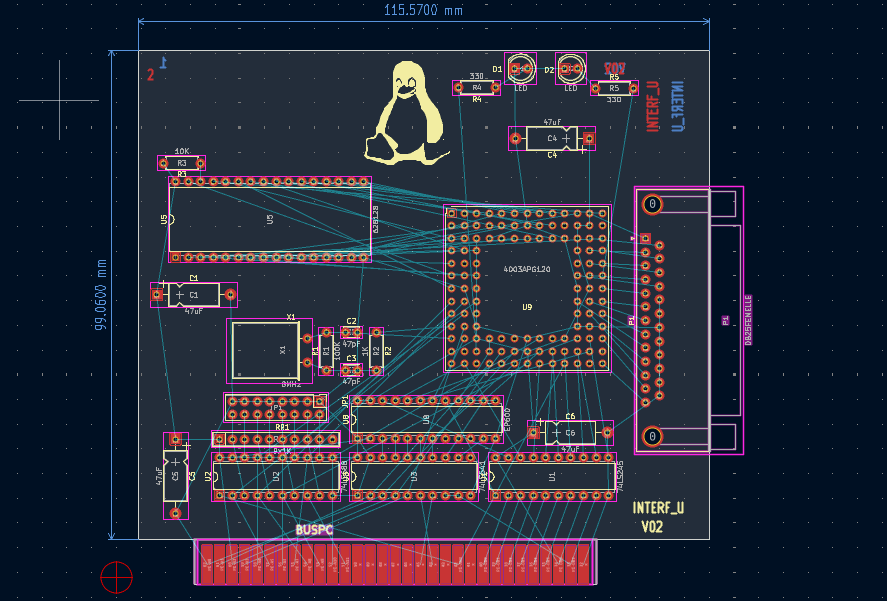The width and height of the screenshot is (887, 601).
Task: Select the X1 8MHz crystal footprint
Action: pyautogui.click(x=269, y=351)
